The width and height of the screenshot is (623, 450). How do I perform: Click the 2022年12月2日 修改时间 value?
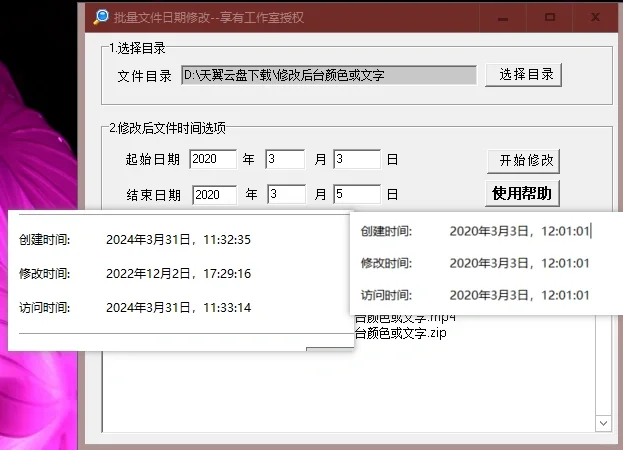coord(178,273)
